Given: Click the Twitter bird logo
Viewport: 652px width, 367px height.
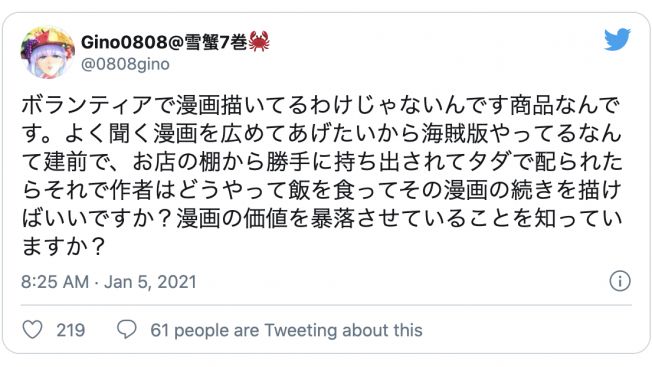Looking at the screenshot, I should click(x=617, y=39).
